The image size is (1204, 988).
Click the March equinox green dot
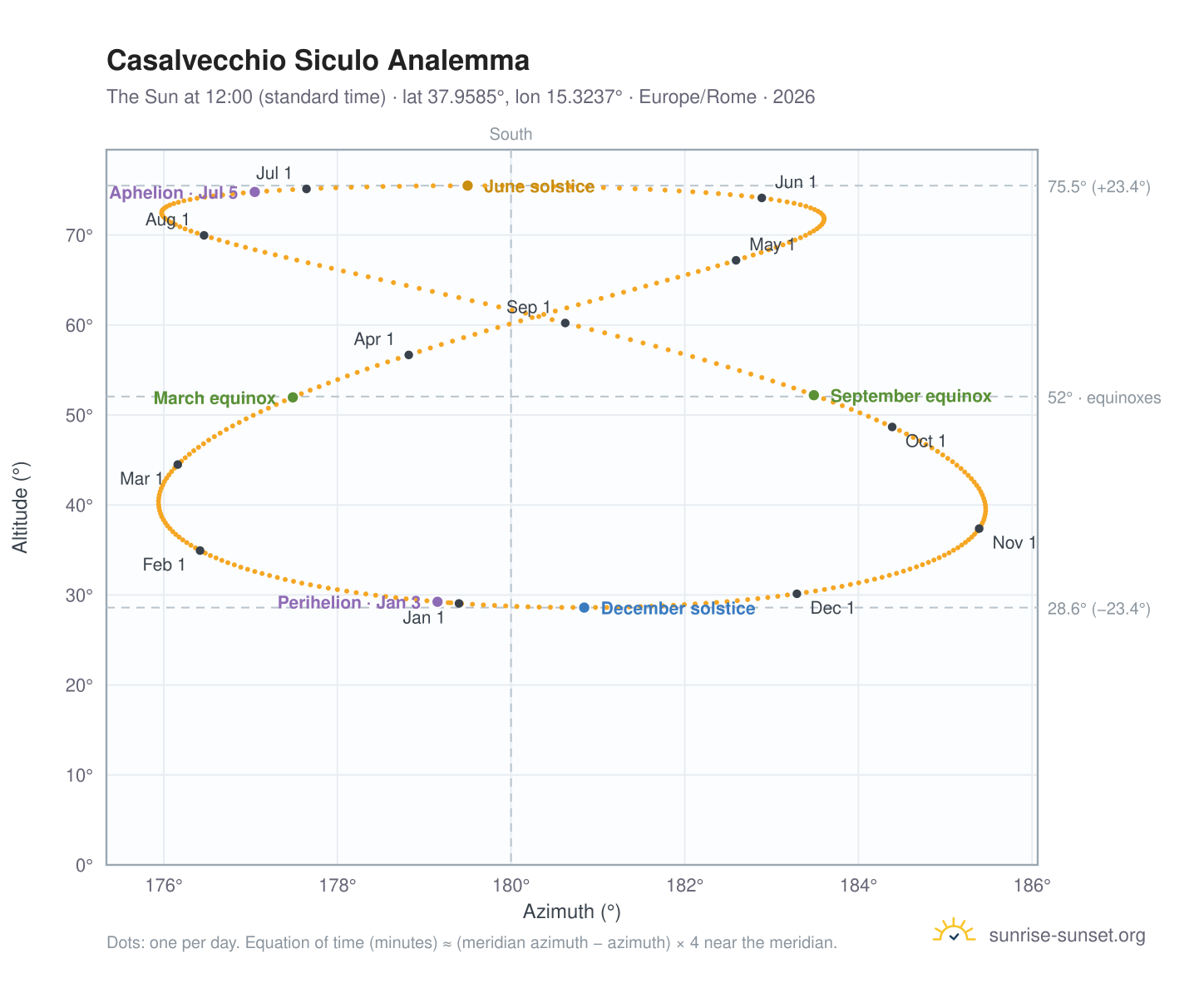(293, 398)
